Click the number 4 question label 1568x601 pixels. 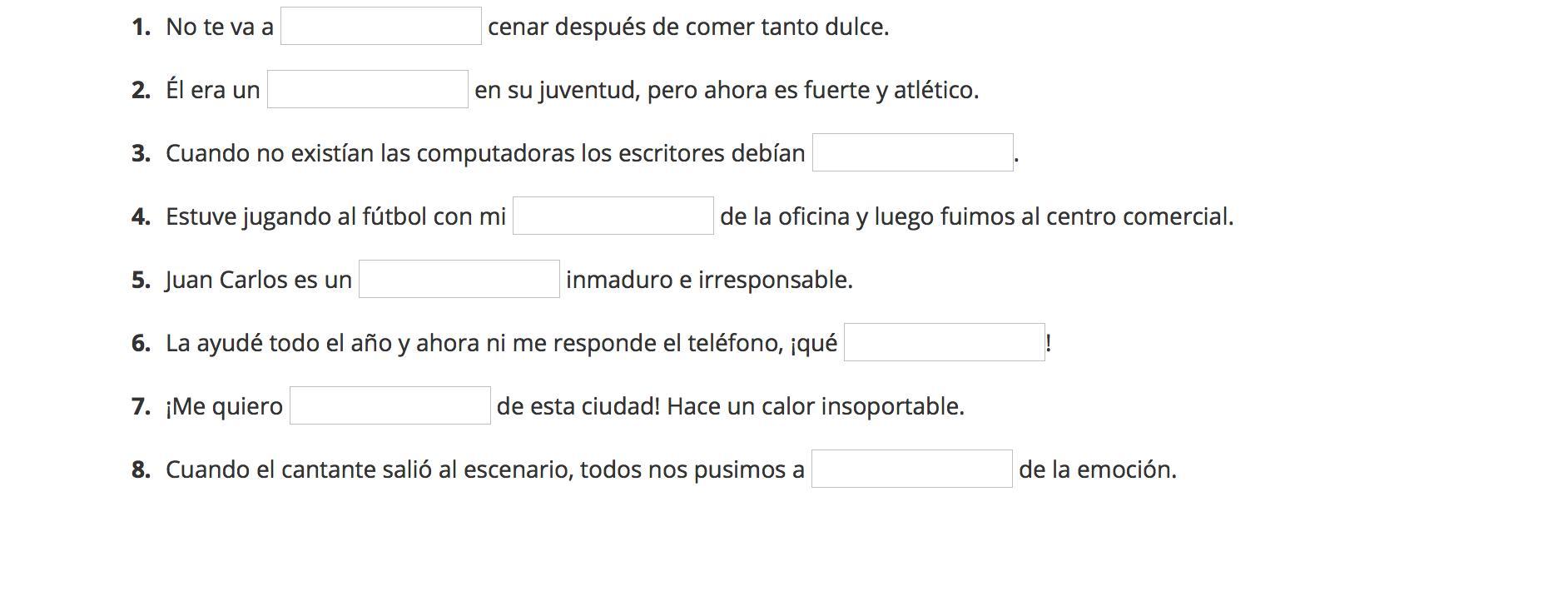[141, 217]
